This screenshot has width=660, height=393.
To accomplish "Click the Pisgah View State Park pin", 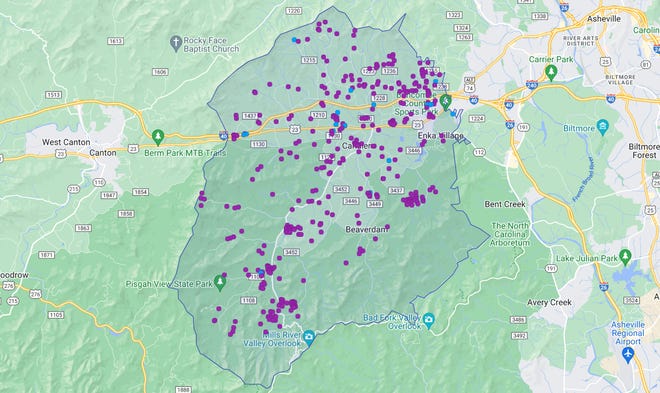I will 220,282.
